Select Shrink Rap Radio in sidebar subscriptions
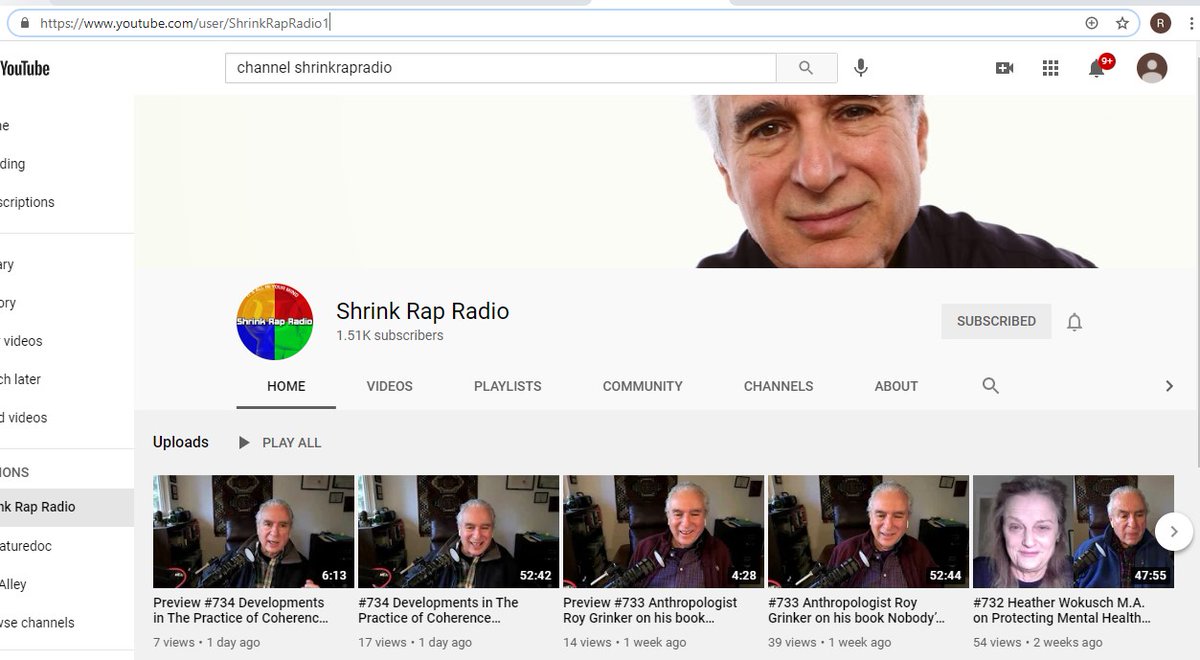 [x=66, y=507]
